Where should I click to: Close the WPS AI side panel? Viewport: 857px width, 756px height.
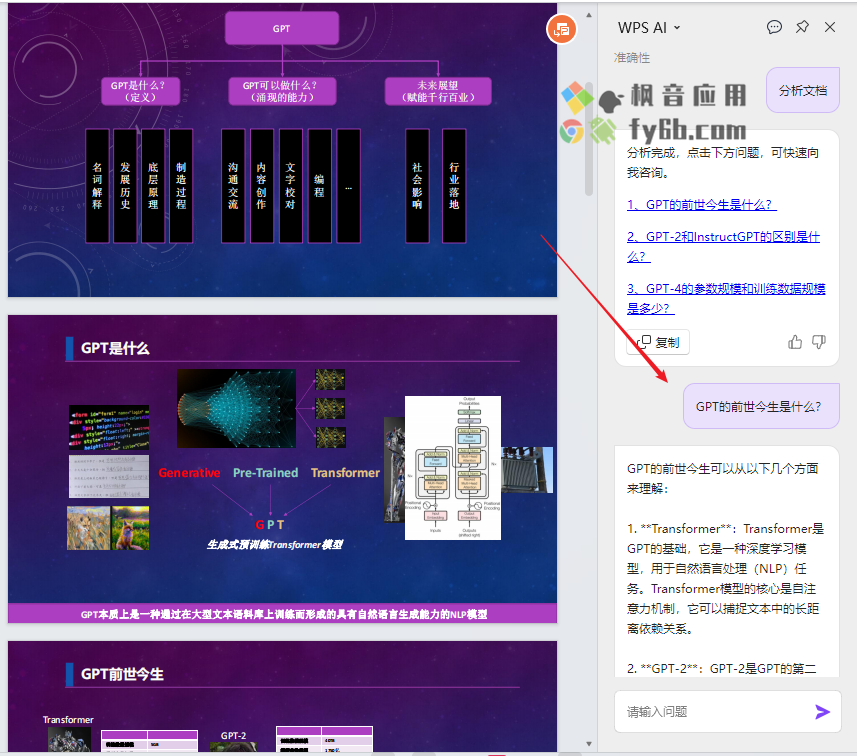(830, 27)
